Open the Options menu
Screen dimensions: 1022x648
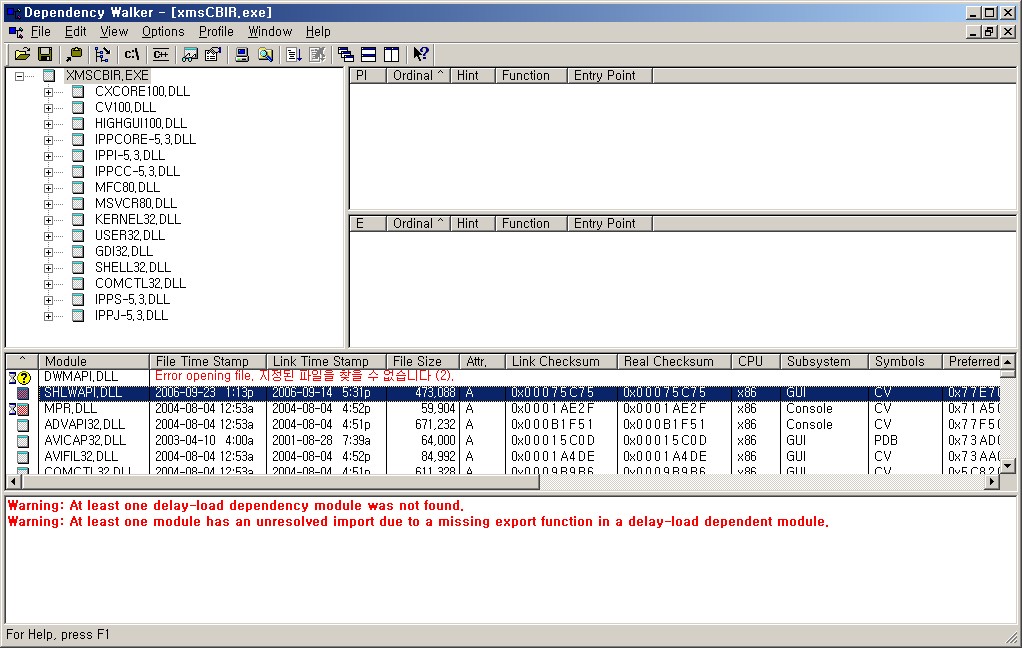163,31
